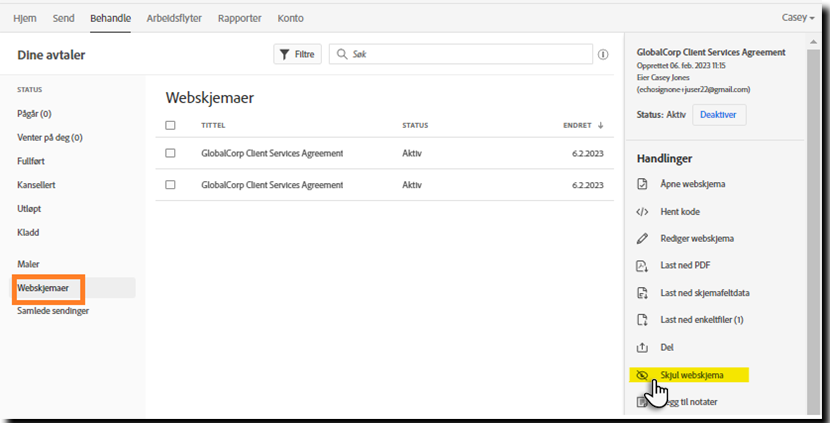Viewport: 830px width, 423px height.
Task: Check the second GlobalCorp agreement checkbox
Action: (x=170, y=185)
